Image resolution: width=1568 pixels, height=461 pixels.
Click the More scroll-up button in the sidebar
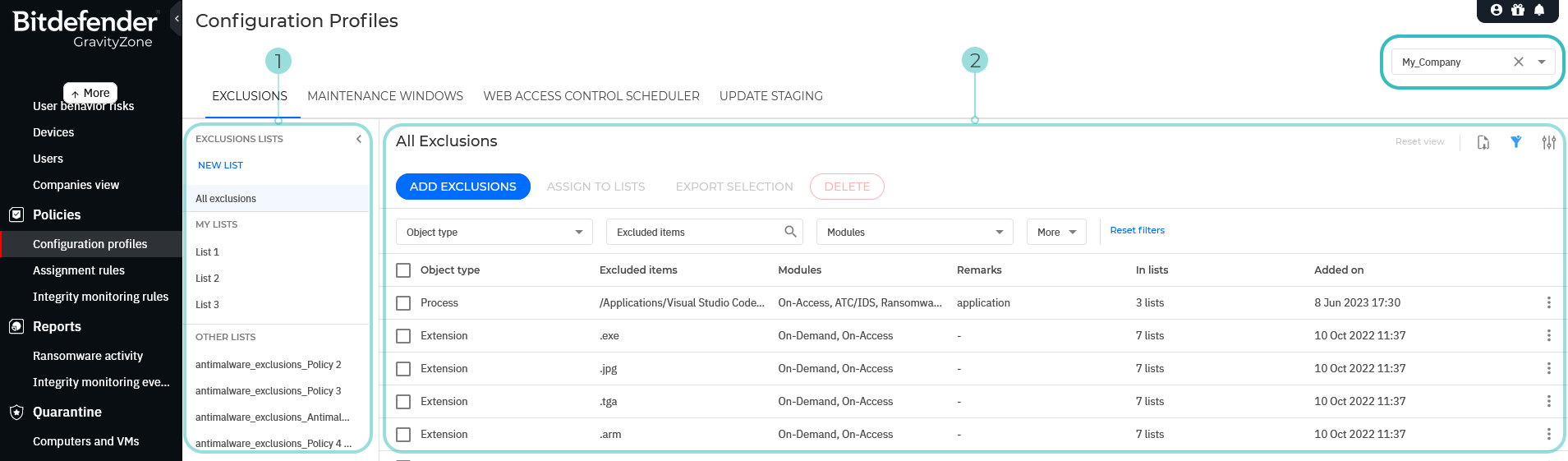click(x=90, y=93)
